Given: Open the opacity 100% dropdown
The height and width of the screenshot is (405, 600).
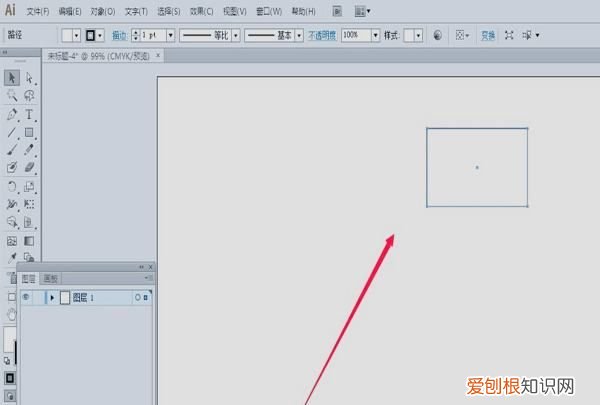Looking at the screenshot, I should click(373, 35).
